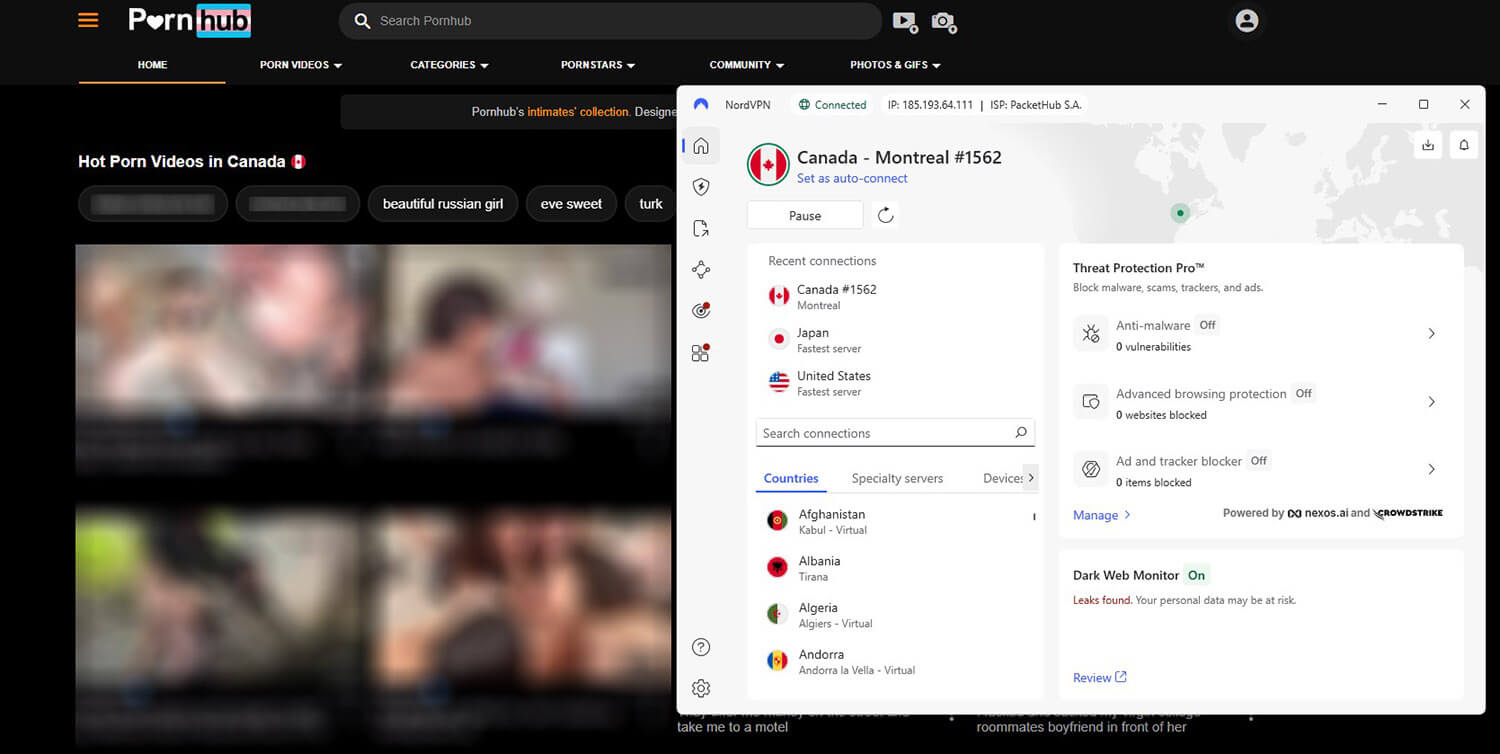The height and width of the screenshot is (754, 1500).
Task: Open the notifications bell
Action: tap(1464, 144)
